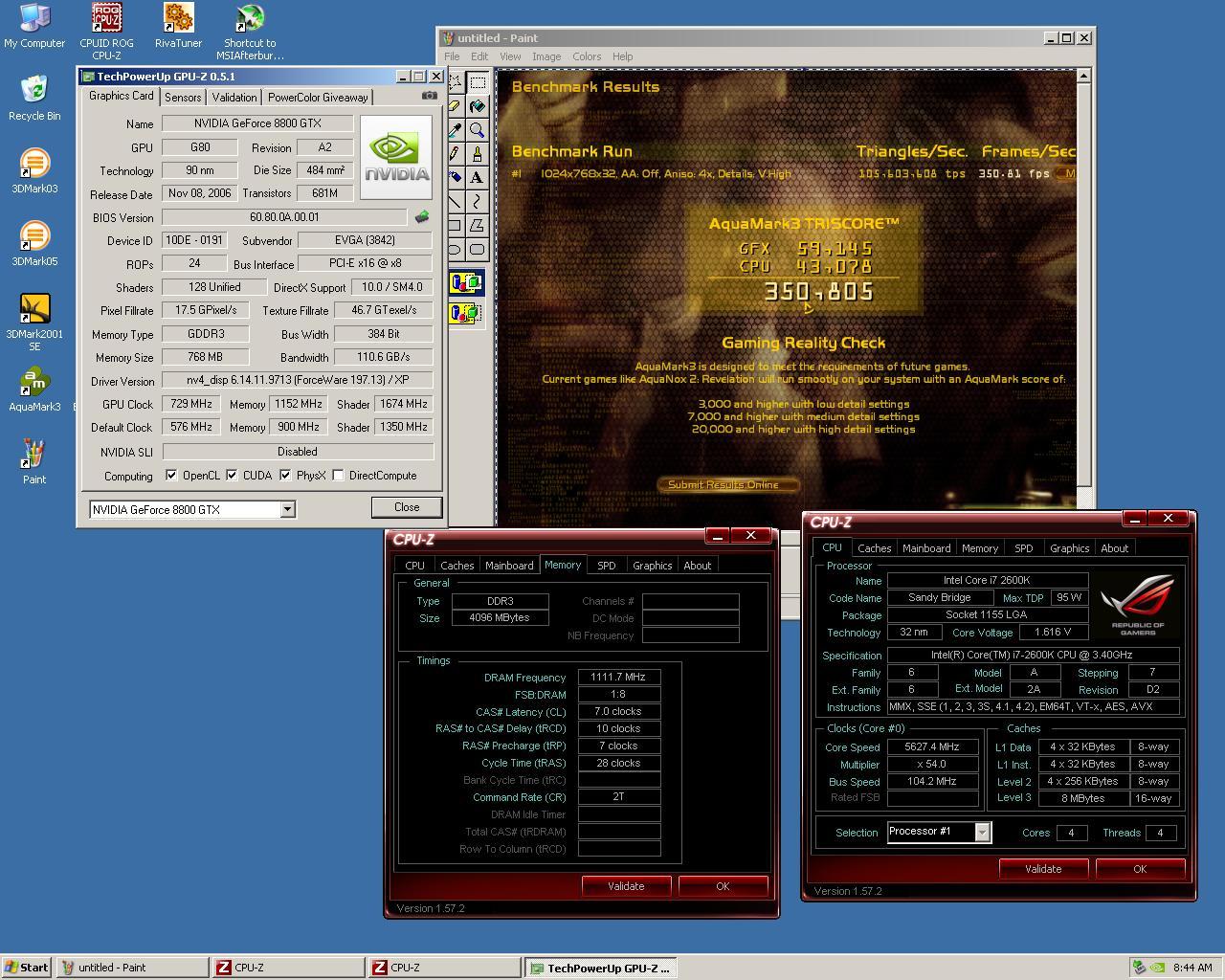Select the Magnifier tool in Paint
This screenshot has width=1225, height=980.
[477, 130]
